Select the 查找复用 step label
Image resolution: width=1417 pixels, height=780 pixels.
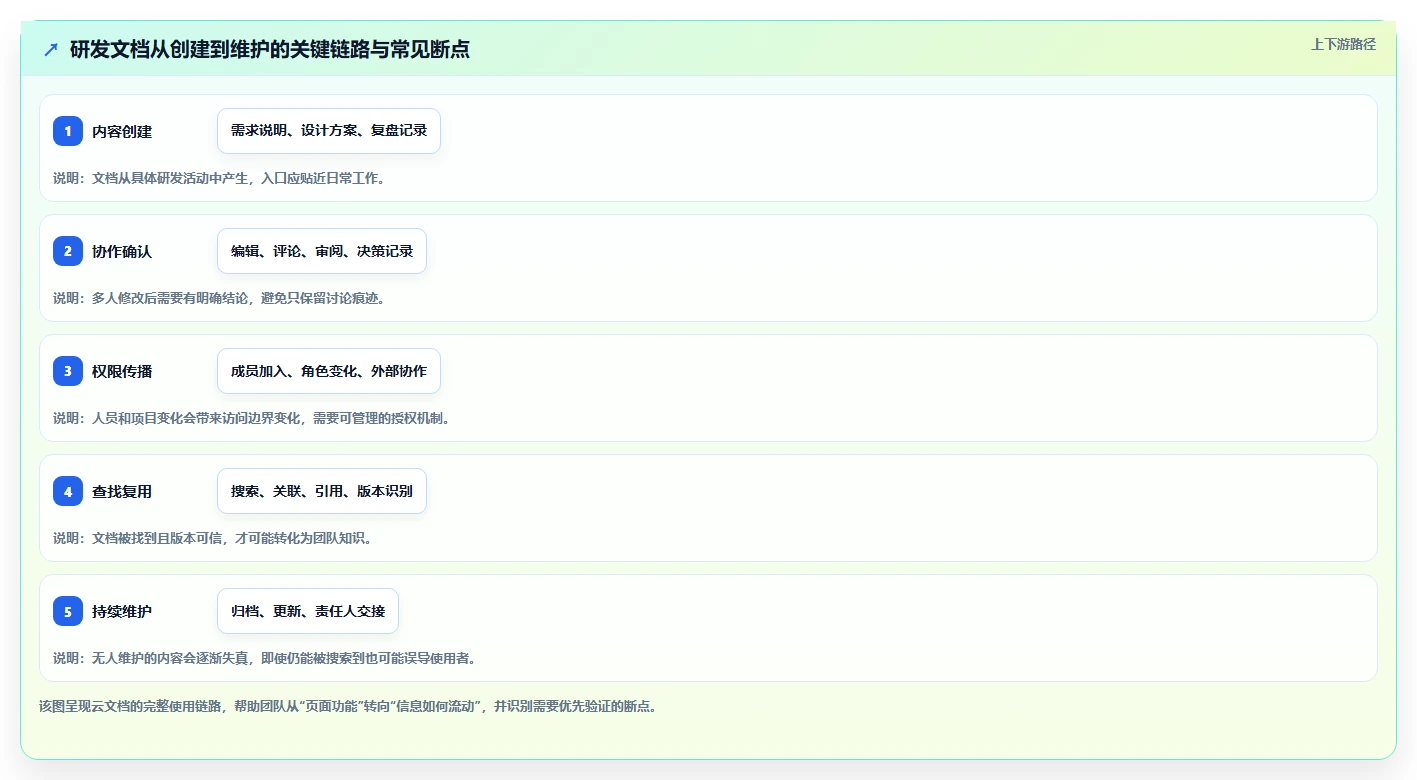(x=122, y=491)
